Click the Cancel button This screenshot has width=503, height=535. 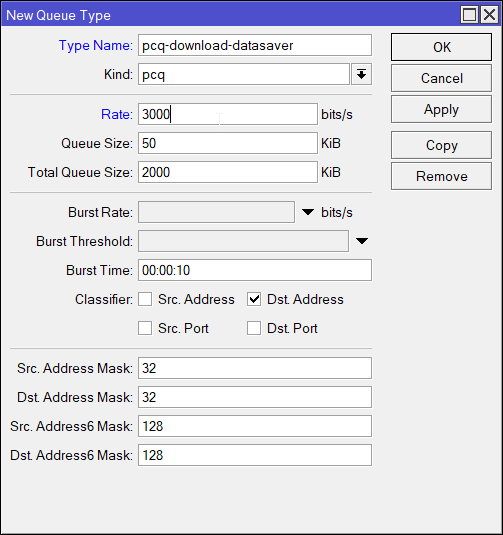point(441,78)
